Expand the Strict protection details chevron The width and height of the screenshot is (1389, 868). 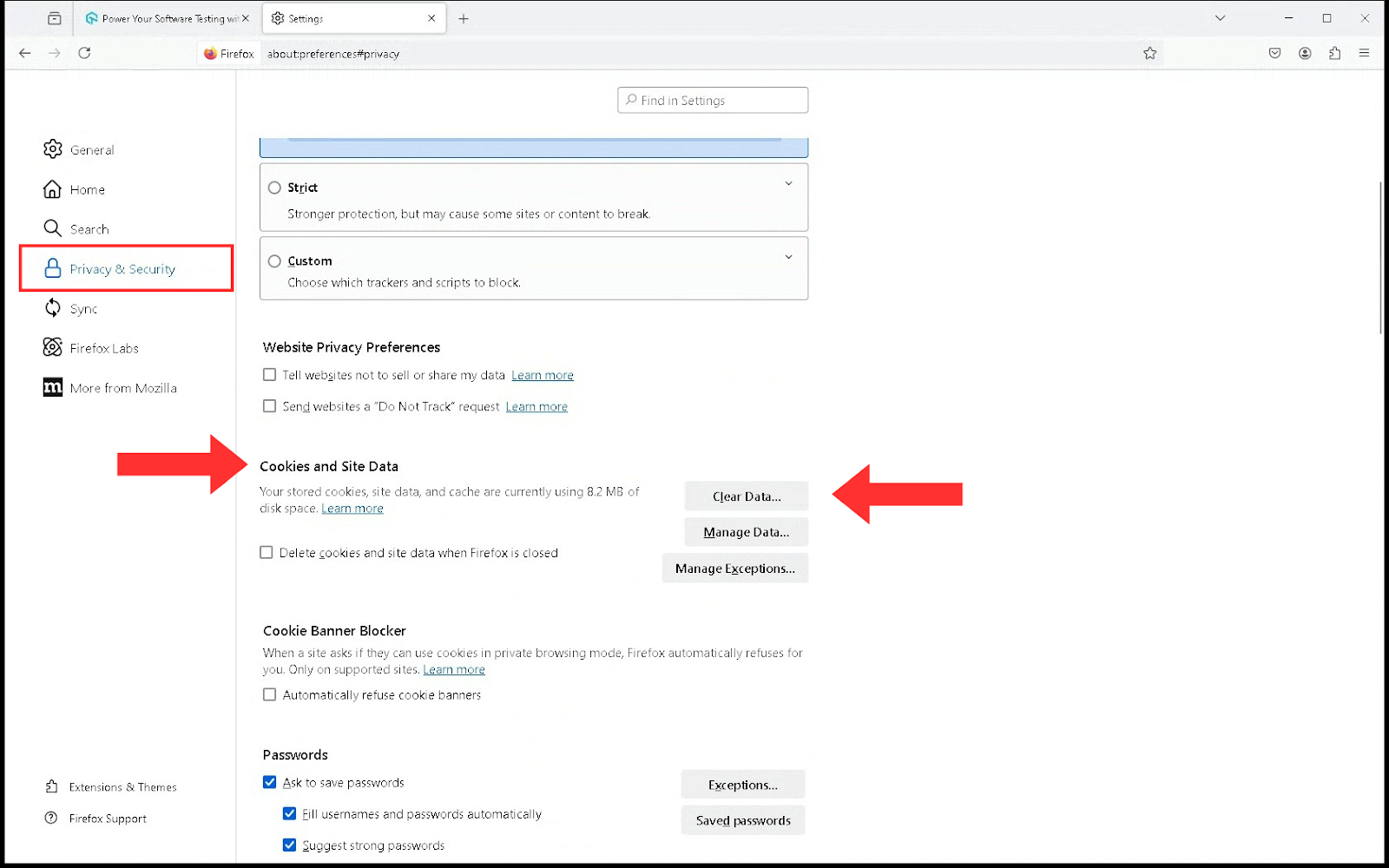click(x=789, y=183)
